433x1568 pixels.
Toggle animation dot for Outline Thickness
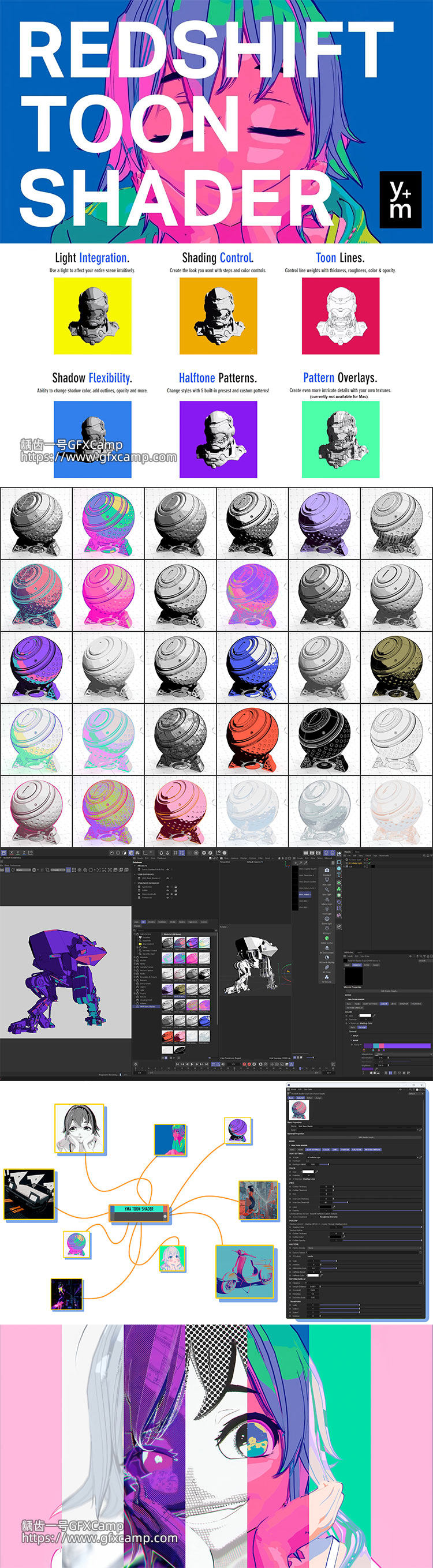coord(290,1186)
